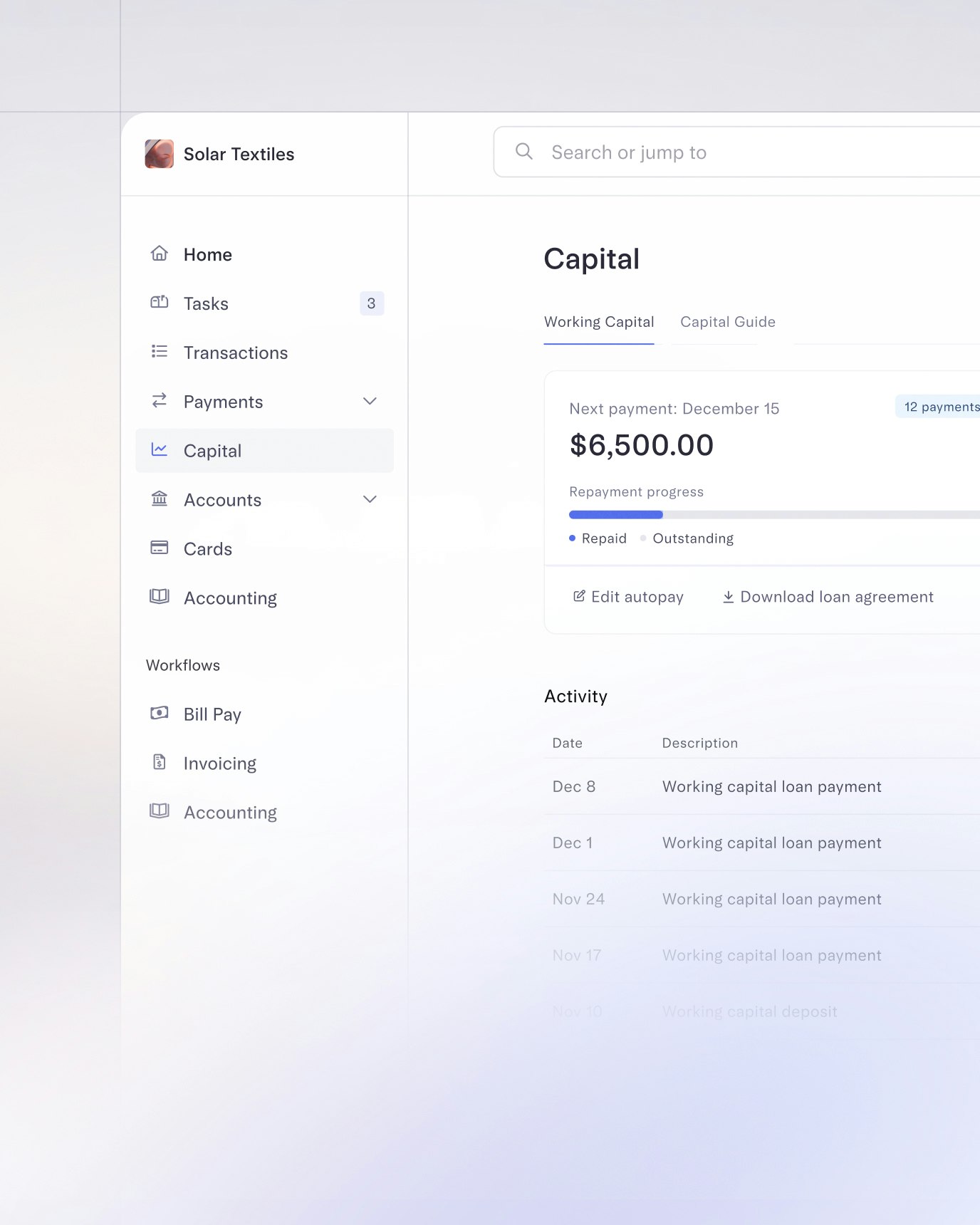Click the repayment progress bar
980x1225 pixels.
(x=774, y=514)
